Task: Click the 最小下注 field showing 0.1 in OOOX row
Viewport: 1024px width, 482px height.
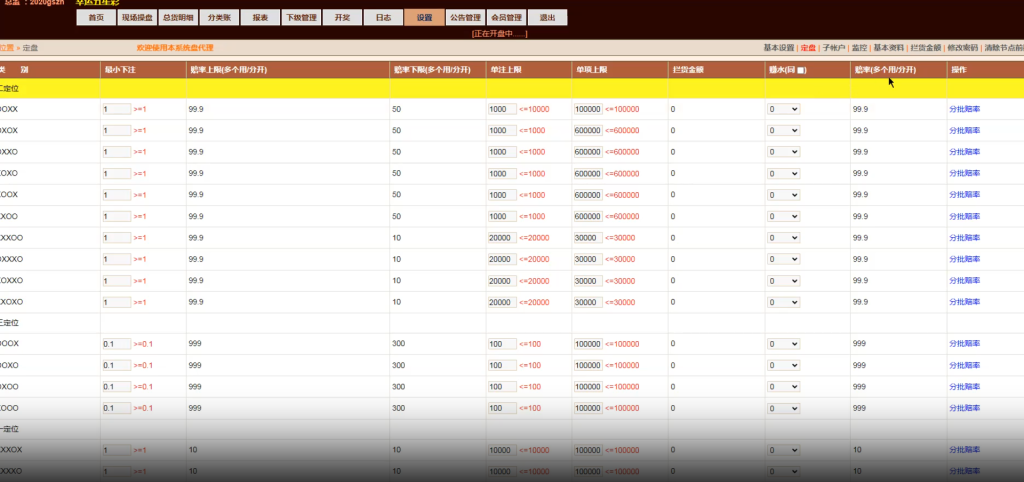Action: [x=116, y=343]
